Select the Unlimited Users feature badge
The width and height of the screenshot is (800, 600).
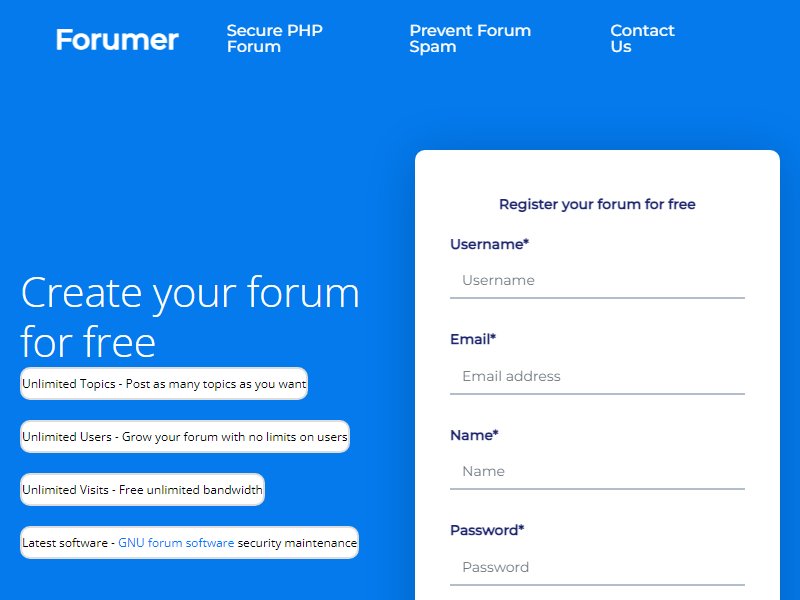point(185,437)
